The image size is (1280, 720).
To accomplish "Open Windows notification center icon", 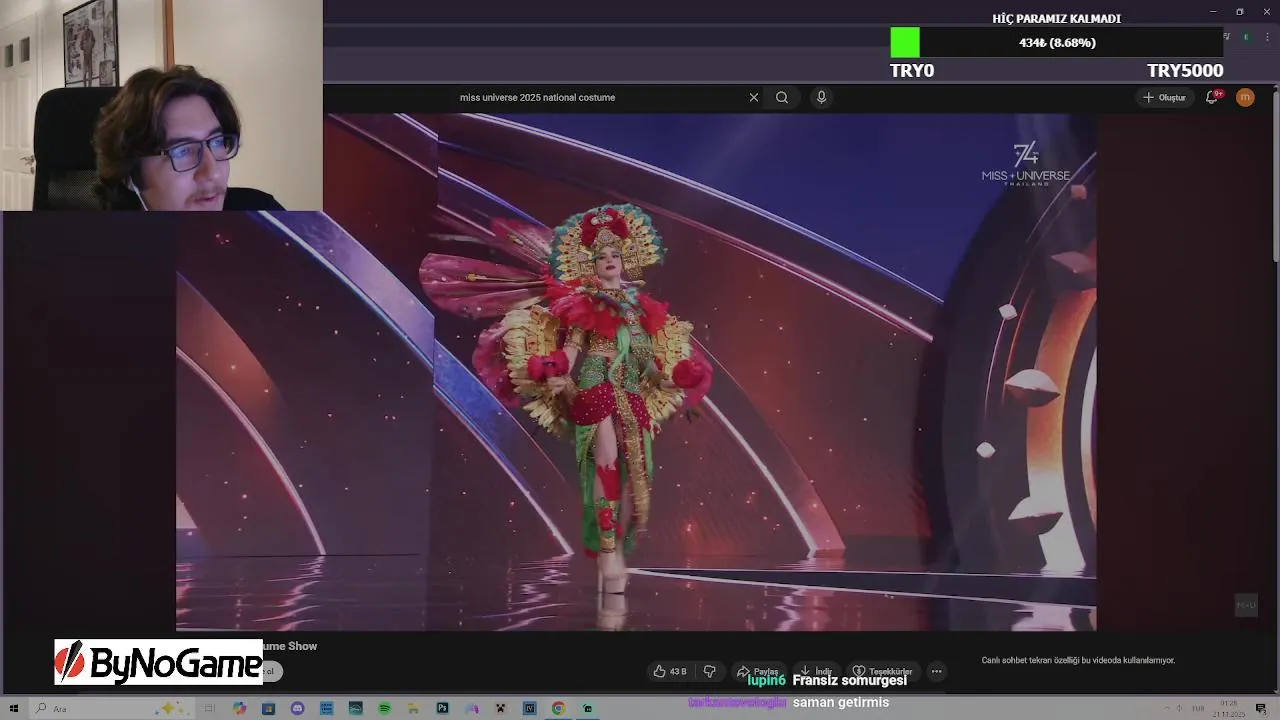I will pos(1263,708).
